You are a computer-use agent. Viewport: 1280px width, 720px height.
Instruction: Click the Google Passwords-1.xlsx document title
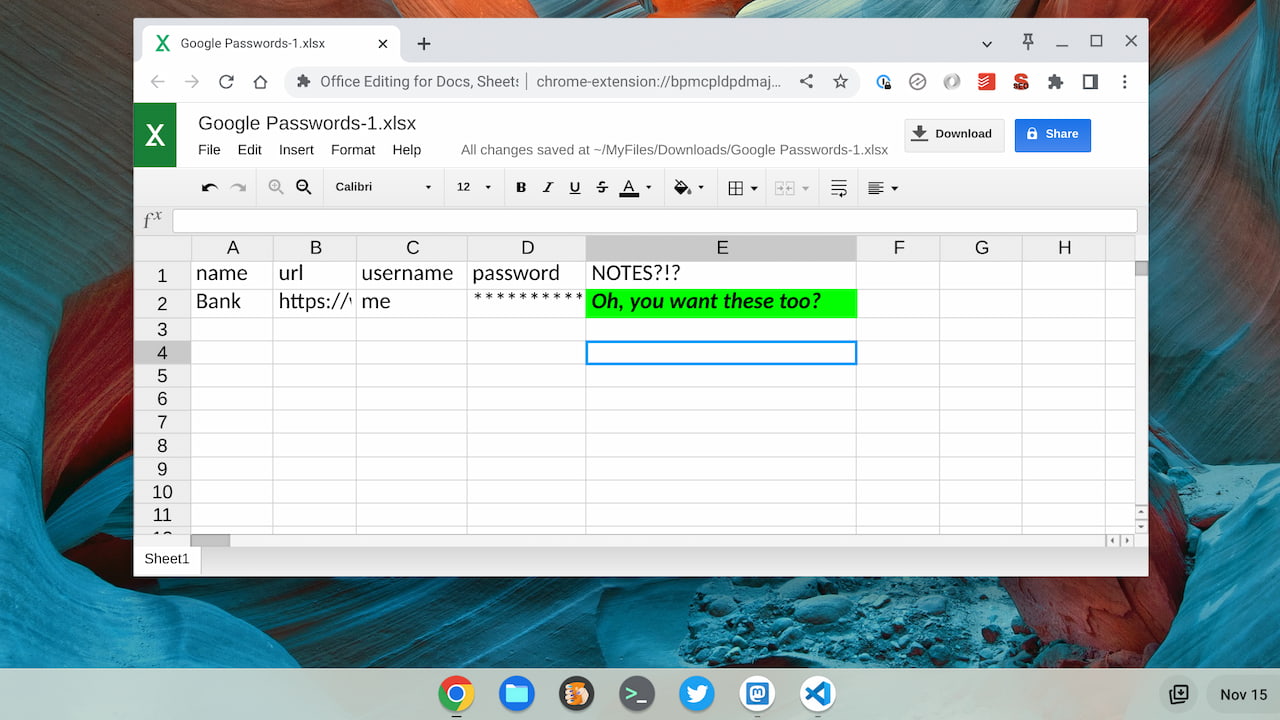coord(307,123)
